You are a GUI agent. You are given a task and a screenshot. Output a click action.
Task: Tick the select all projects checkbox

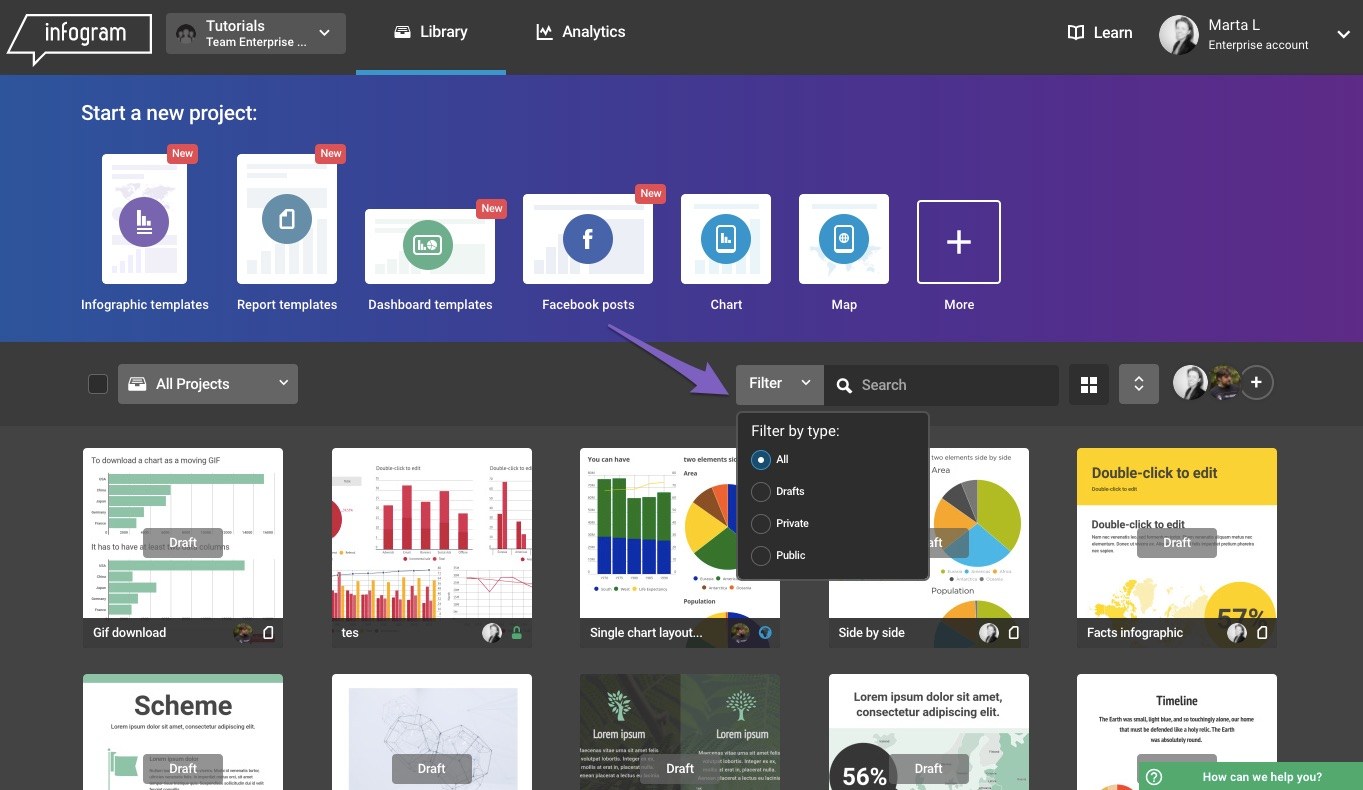click(x=98, y=384)
